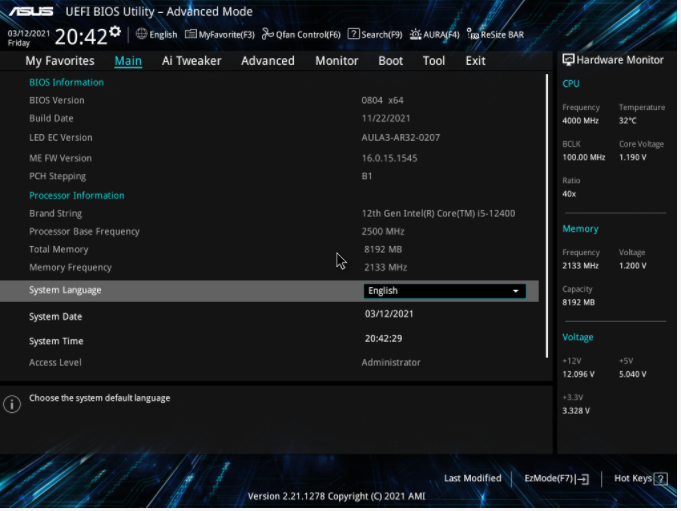Click the Administrator value

tap(391, 363)
